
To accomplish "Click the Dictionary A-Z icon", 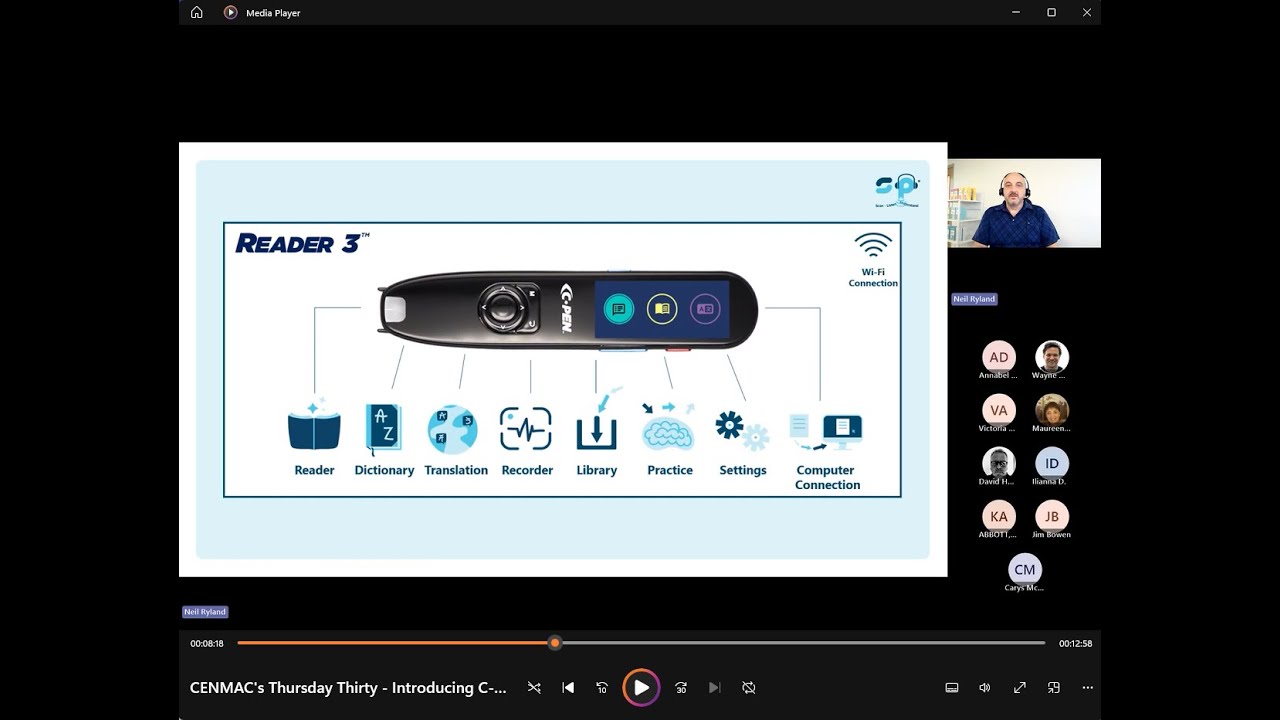I will pyautogui.click(x=384, y=429).
